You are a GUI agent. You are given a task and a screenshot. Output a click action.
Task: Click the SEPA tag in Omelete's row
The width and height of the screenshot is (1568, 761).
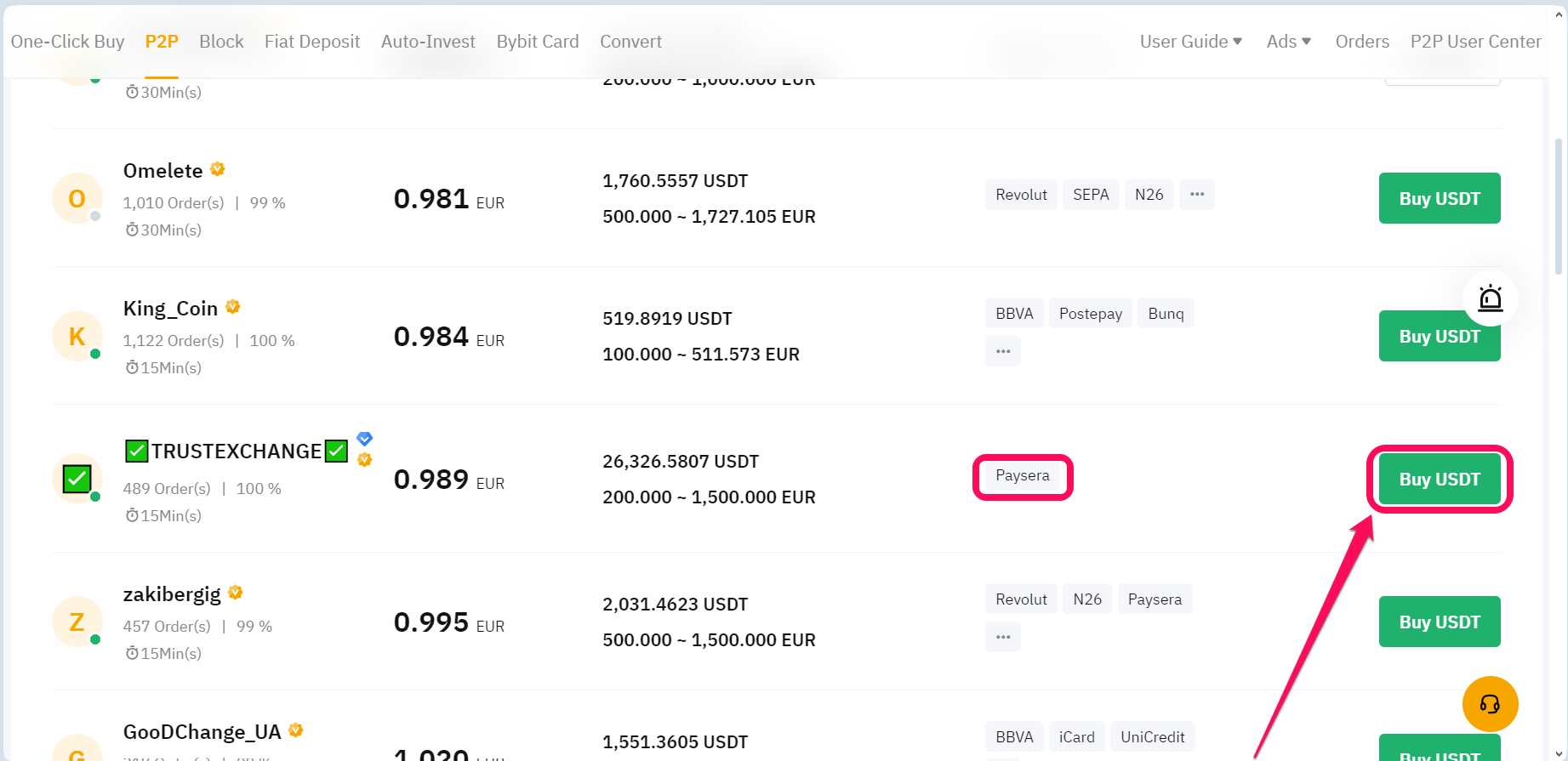click(x=1091, y=194)
